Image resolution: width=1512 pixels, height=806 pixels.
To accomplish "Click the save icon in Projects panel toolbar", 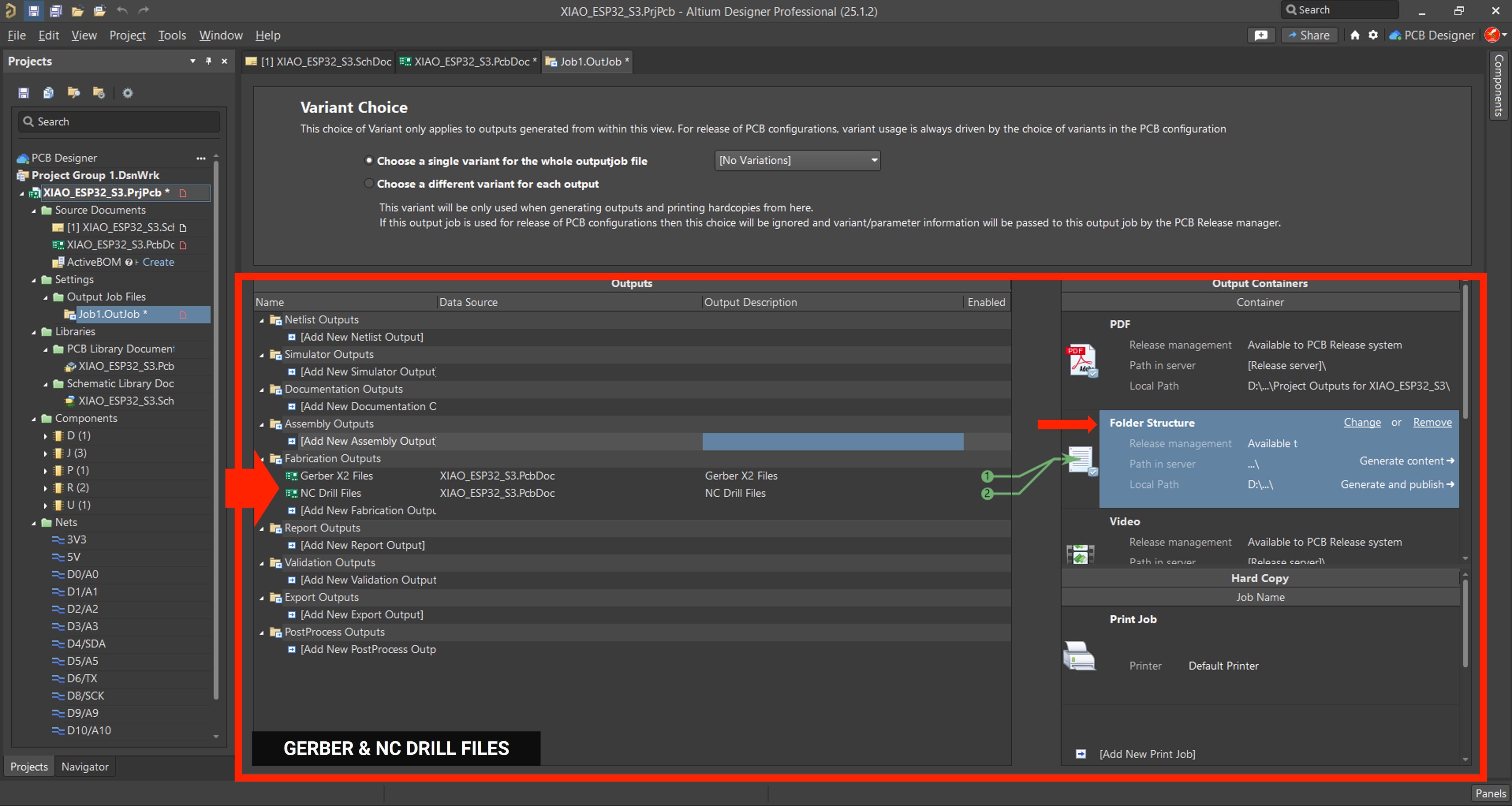I will click(x=23, y=93).
